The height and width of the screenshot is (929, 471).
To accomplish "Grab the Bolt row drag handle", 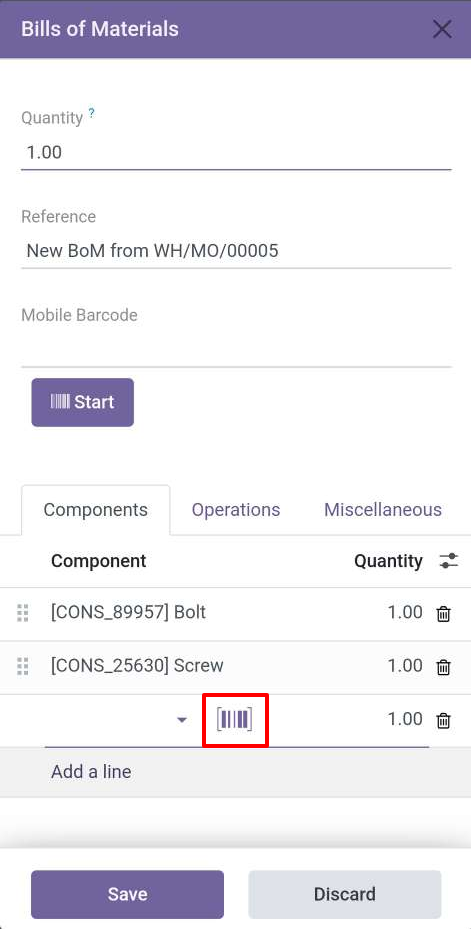I will click(23, 613).
